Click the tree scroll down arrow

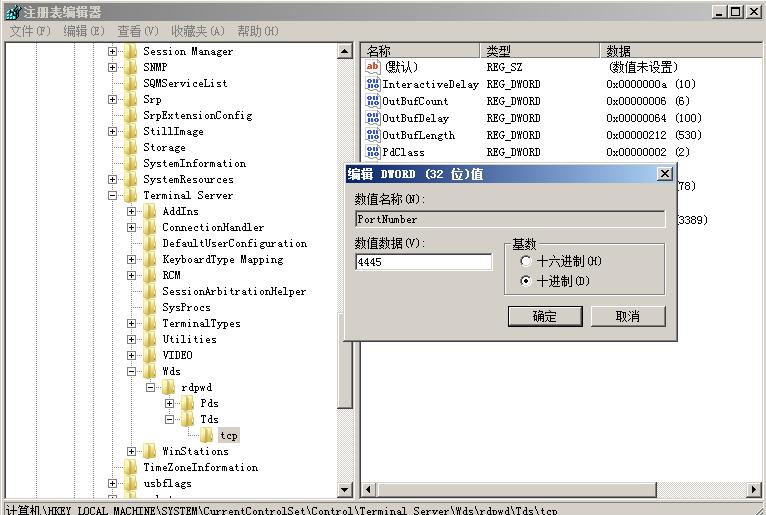(x=345, y=489)
